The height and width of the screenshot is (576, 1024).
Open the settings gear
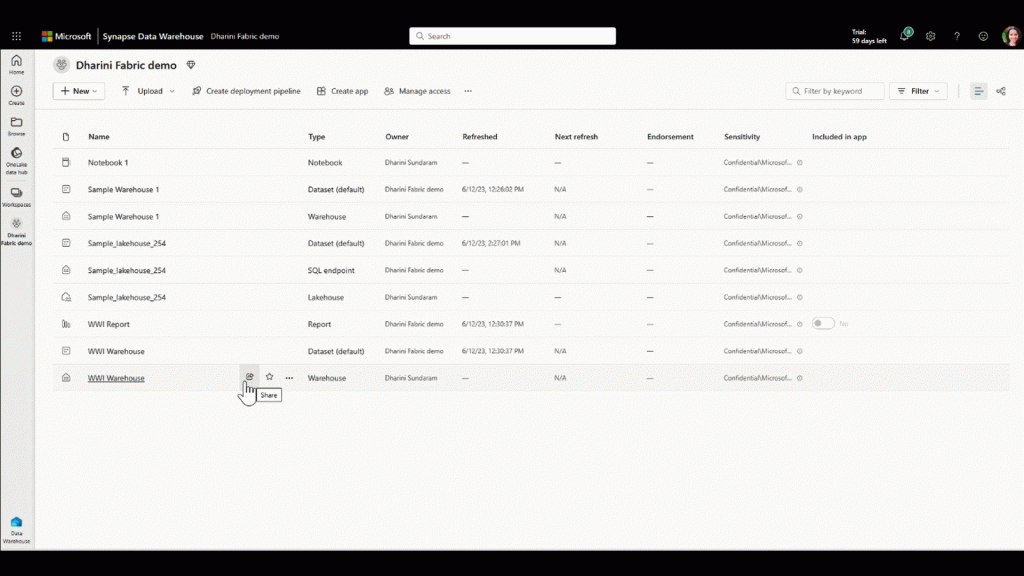pos(931,37)
